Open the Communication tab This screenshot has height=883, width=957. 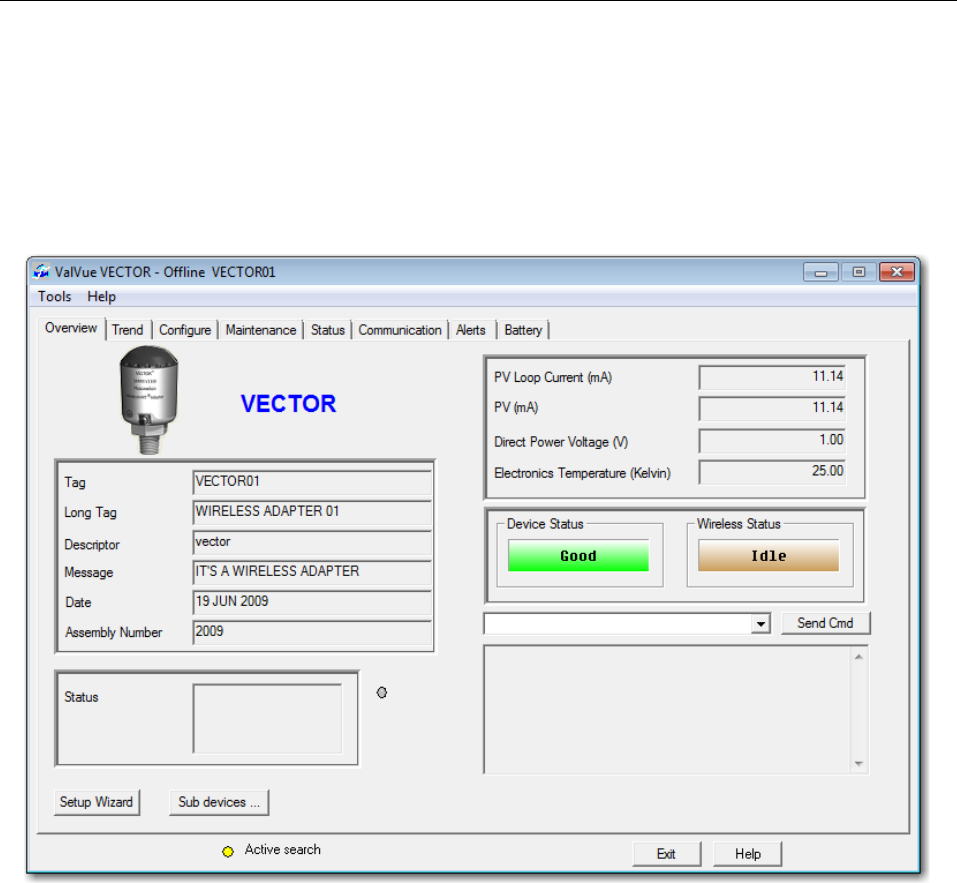pos(400,330)
